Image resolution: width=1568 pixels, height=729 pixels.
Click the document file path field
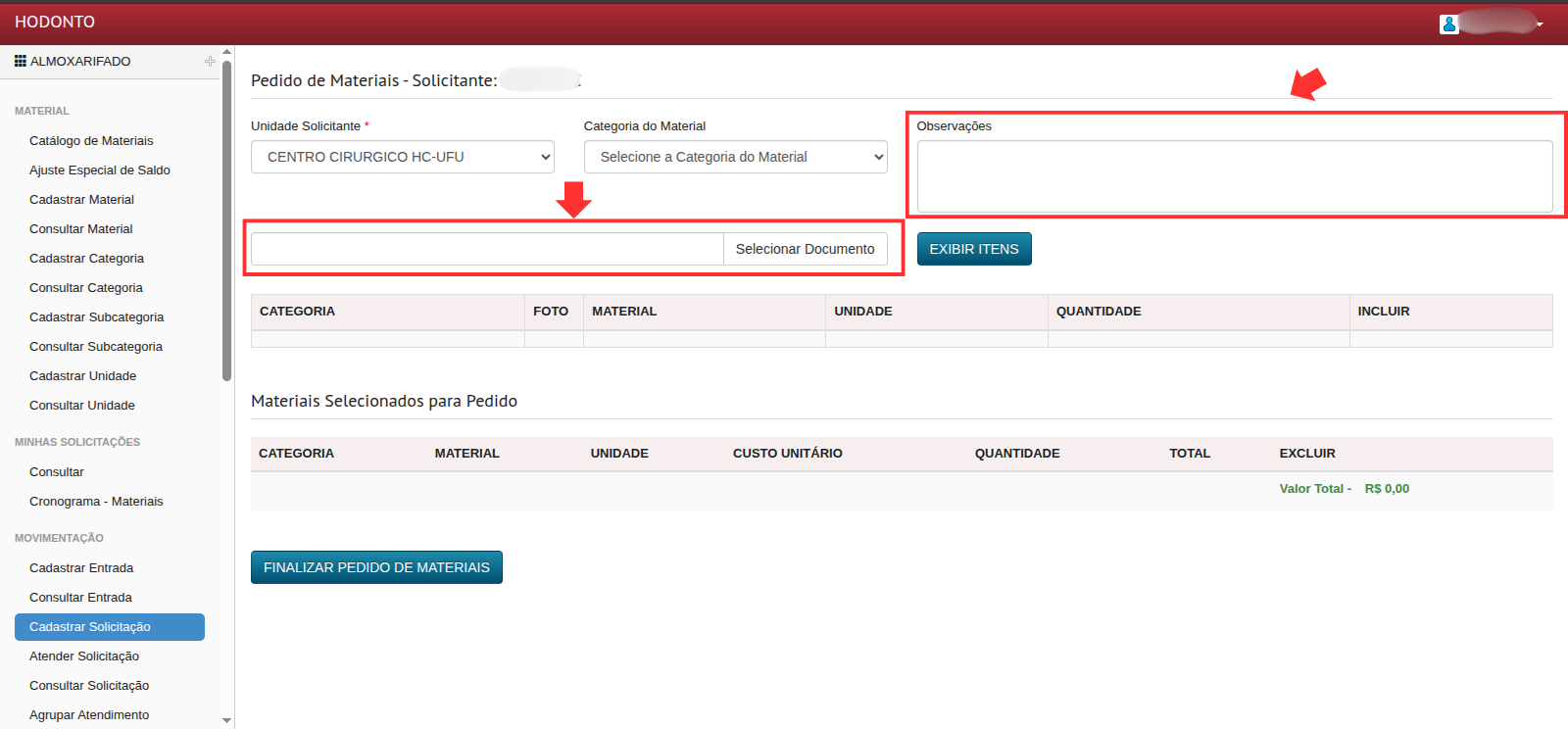pos(487,249)
